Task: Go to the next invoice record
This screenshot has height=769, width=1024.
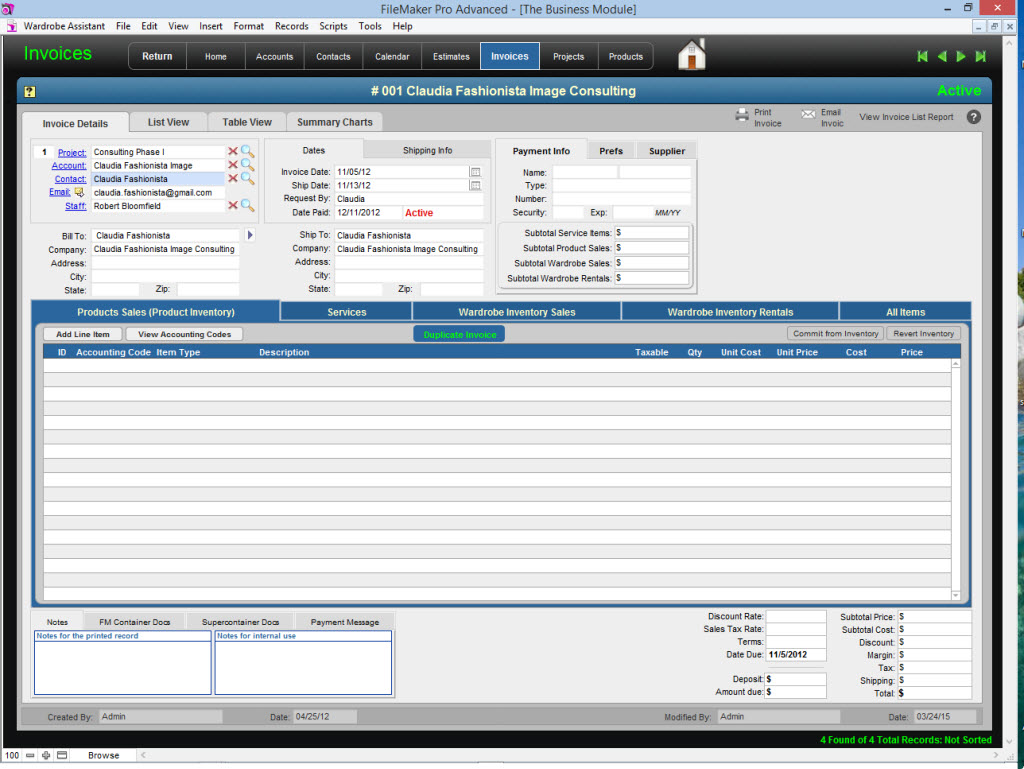Action: (961, 57)
